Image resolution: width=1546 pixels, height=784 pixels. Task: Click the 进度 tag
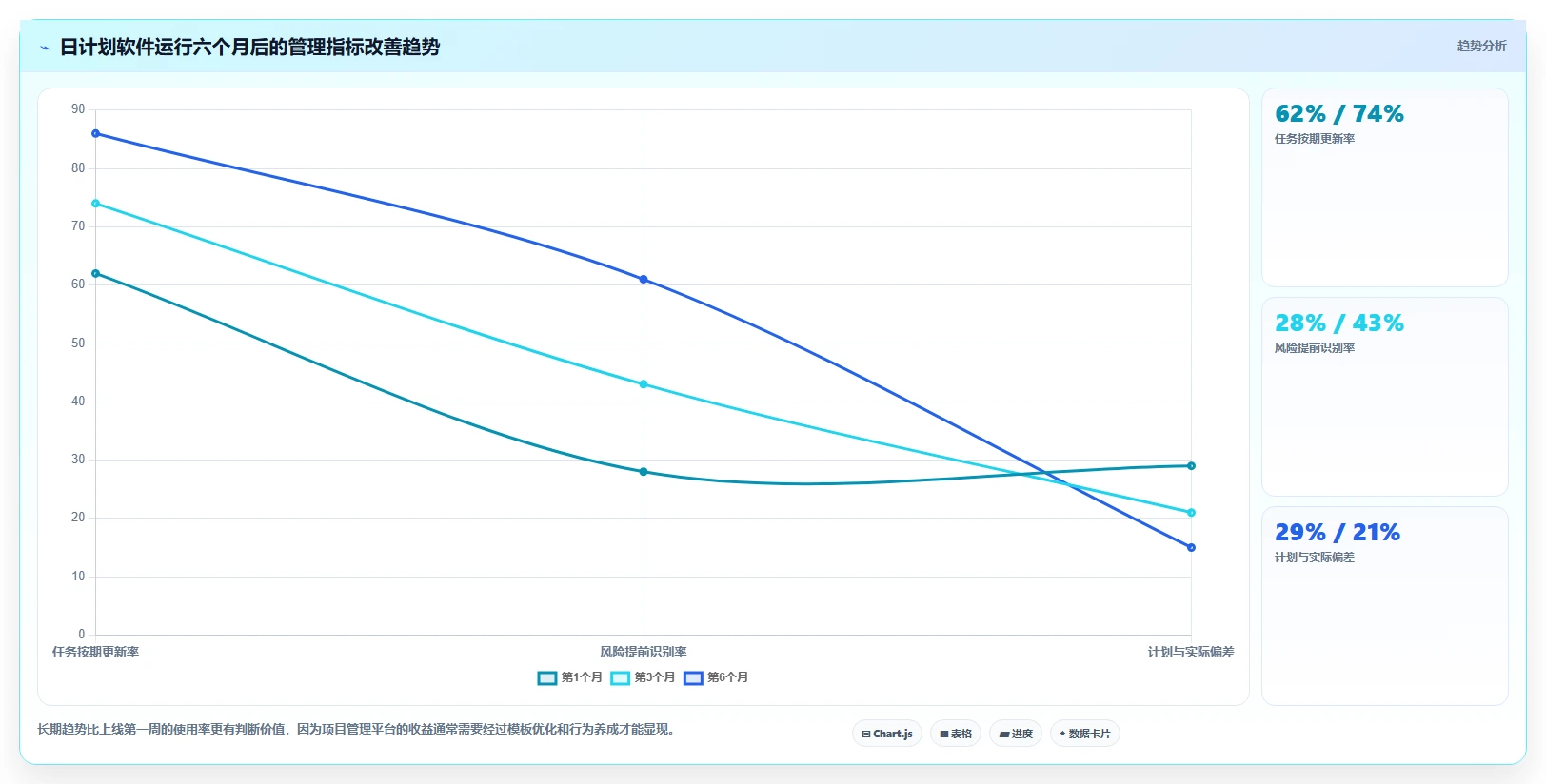[1016, 734]
